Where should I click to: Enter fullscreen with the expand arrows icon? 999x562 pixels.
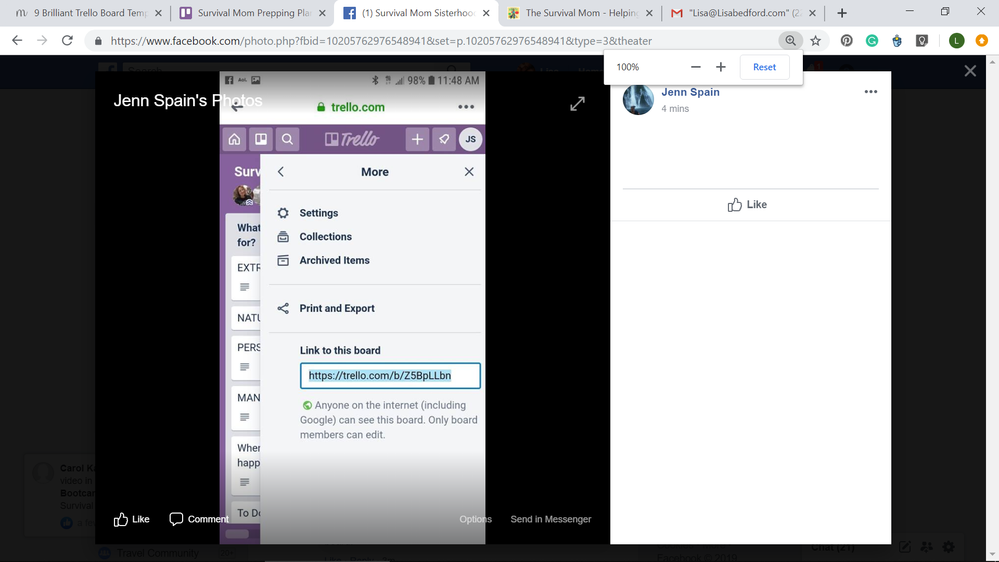(x=577, y=103)
